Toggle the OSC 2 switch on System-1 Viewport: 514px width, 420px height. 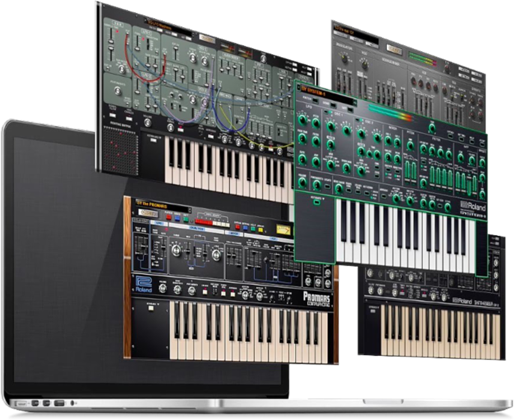359,120
